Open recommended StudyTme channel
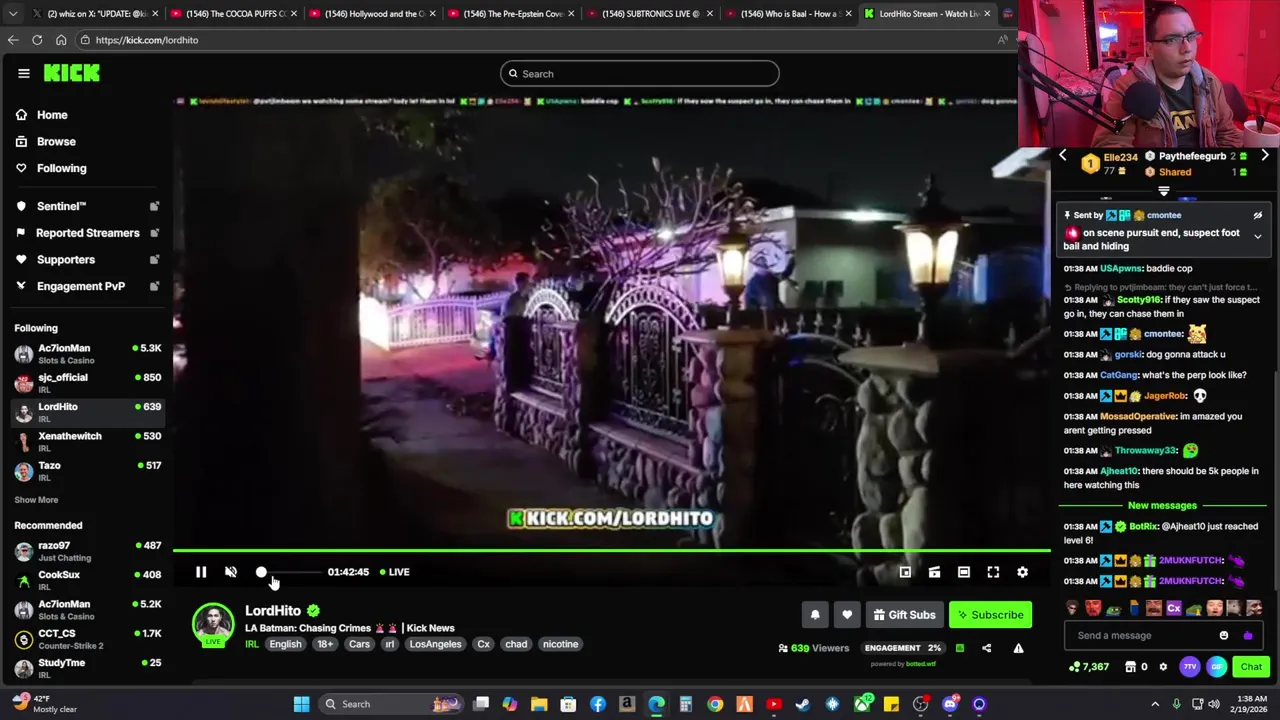The height and width of the screenshot is (720, 1280). [x=88, y=668]
